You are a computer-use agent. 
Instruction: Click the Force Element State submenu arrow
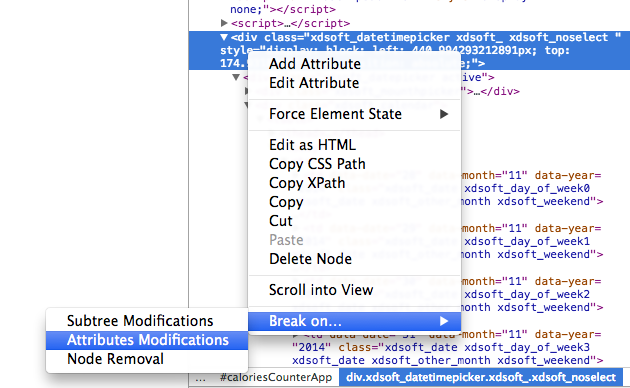click(x=444, y=114)
